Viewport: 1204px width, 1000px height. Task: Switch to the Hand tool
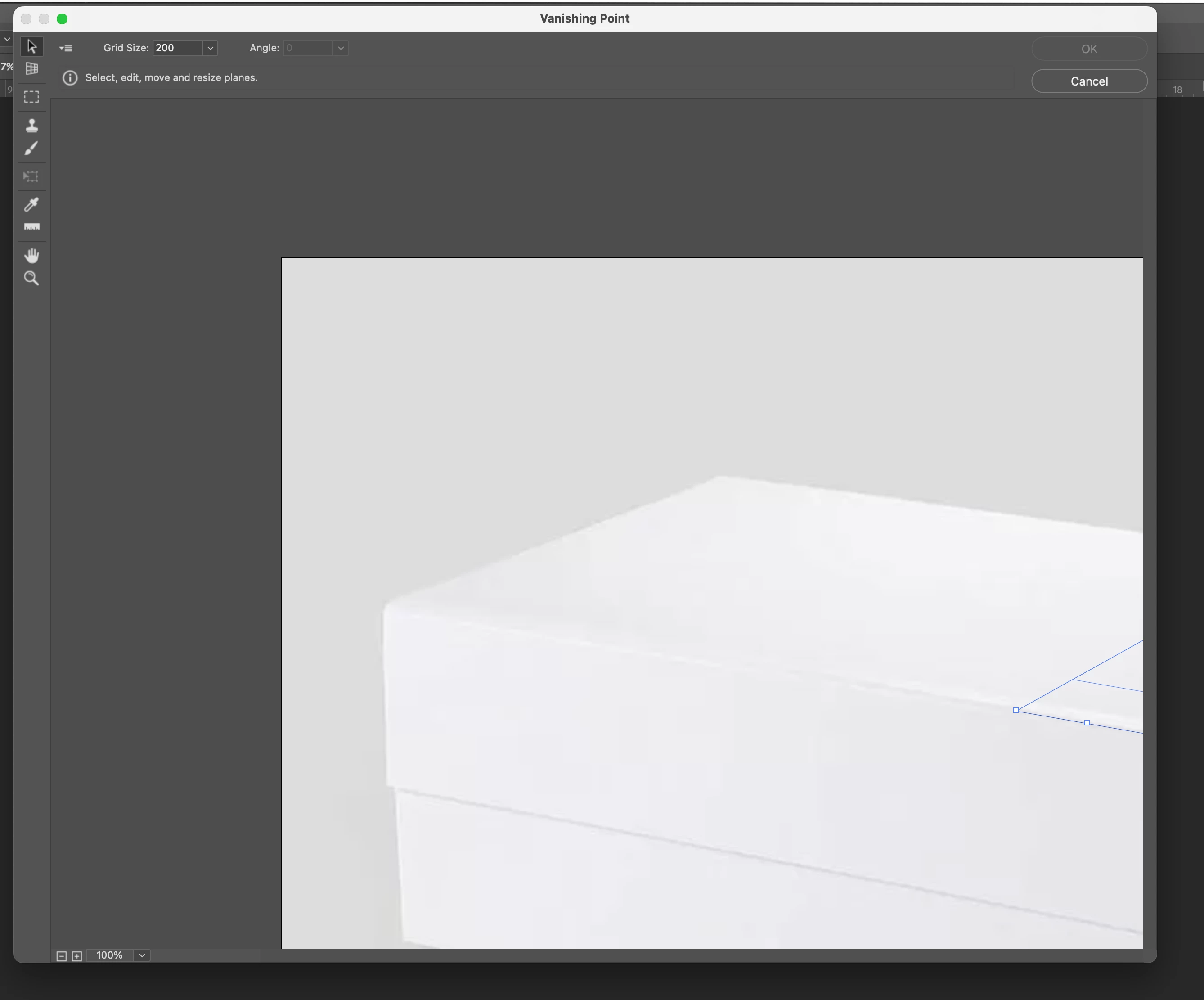tap(31, 255)
